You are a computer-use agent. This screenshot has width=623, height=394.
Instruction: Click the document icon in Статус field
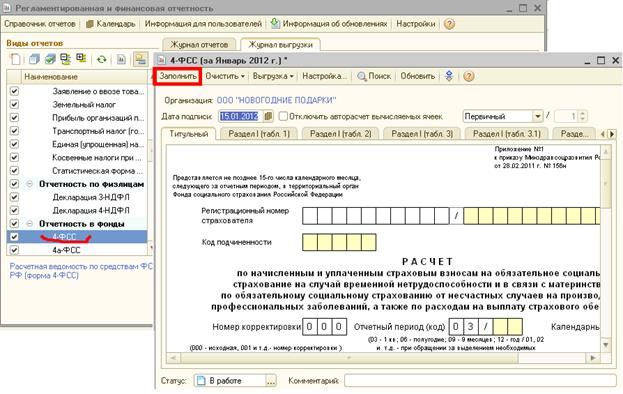tap(201, 380)
